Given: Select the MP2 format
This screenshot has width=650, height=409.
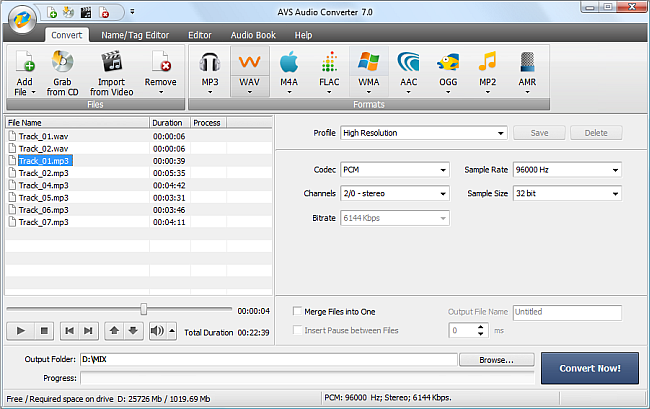Looking at the screenshot, I should pos(488,72).
